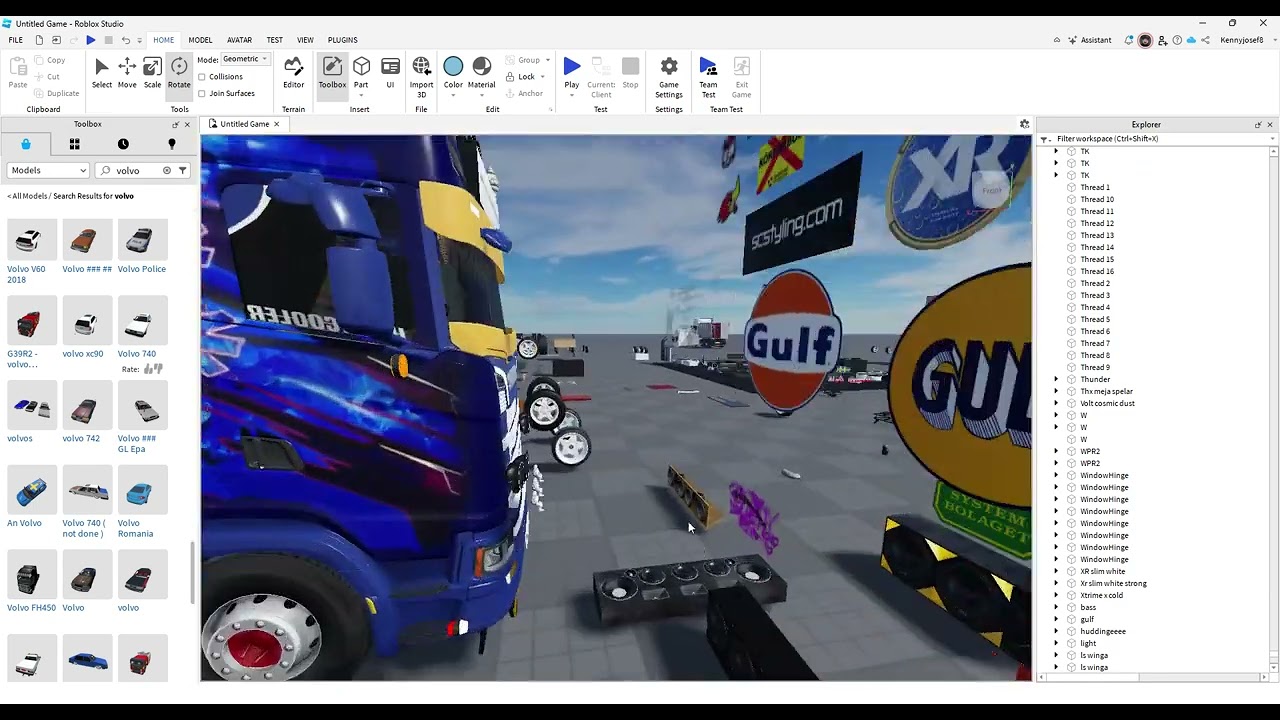The image size is (1280, 720).
Task: Open the Lock dropdown
Action: pyautogui.click(x=542, y=77)
